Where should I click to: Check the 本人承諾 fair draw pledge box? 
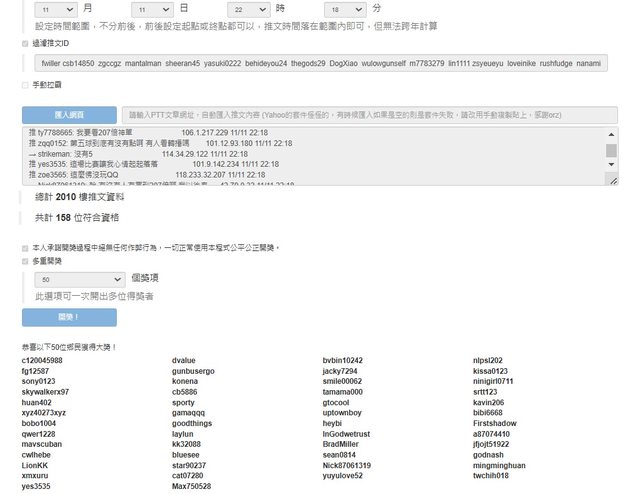pos(25,247)
